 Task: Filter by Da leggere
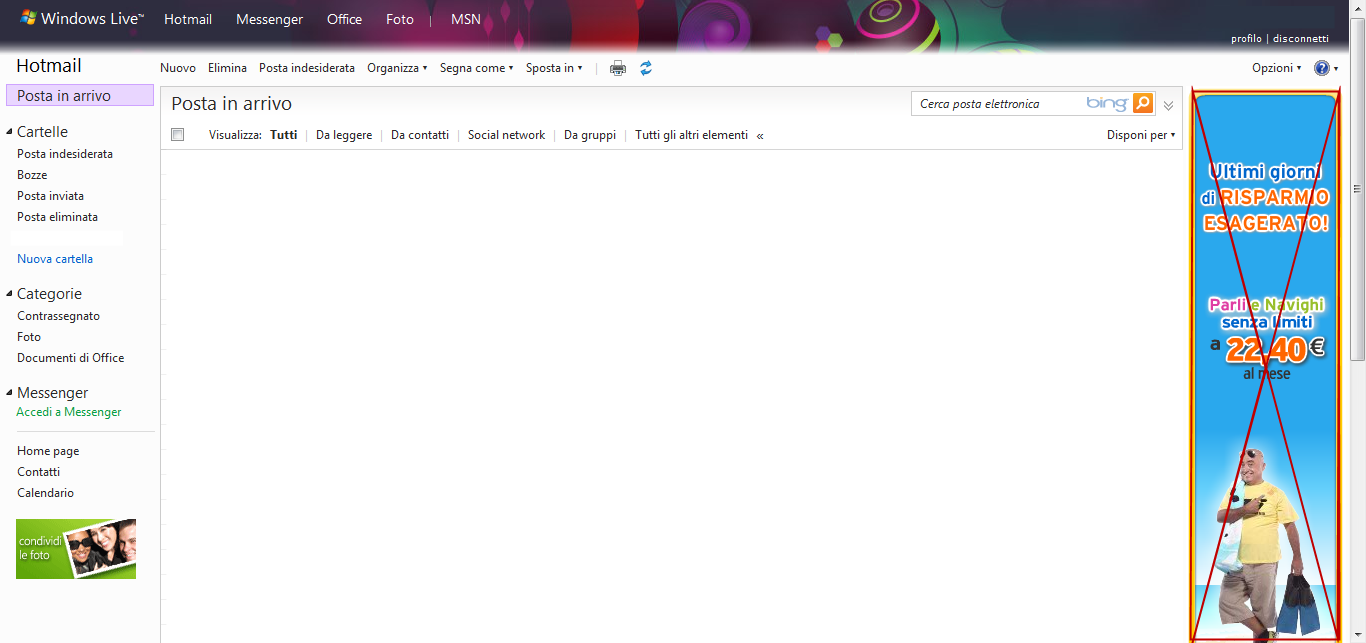coord(344,135)
